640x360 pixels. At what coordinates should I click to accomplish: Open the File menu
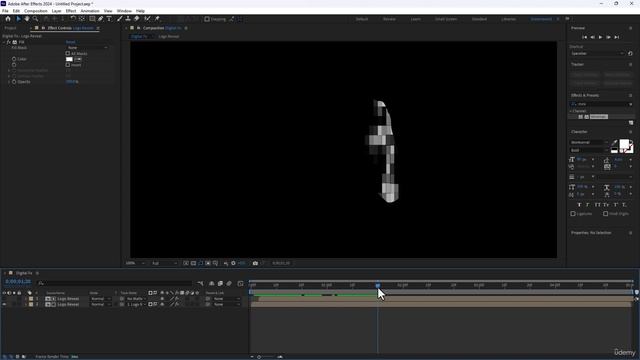pyautogui.click(x=5, y=11)
